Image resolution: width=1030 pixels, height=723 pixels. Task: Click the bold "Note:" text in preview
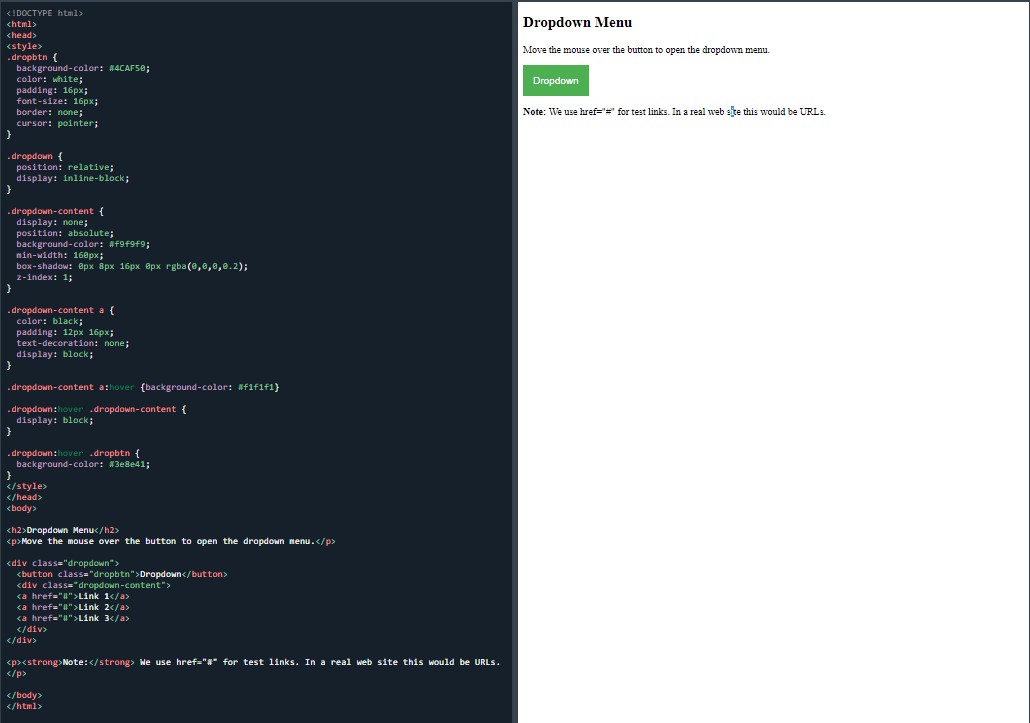tap(534, 112)
